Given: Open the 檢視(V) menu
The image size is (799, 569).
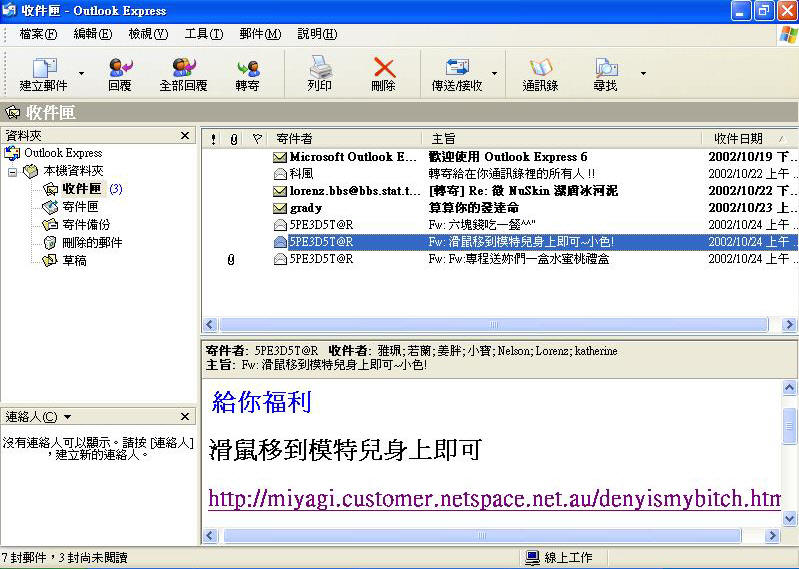Looking at the screenshot, I should pyautogui.click(x=148, y=34).
